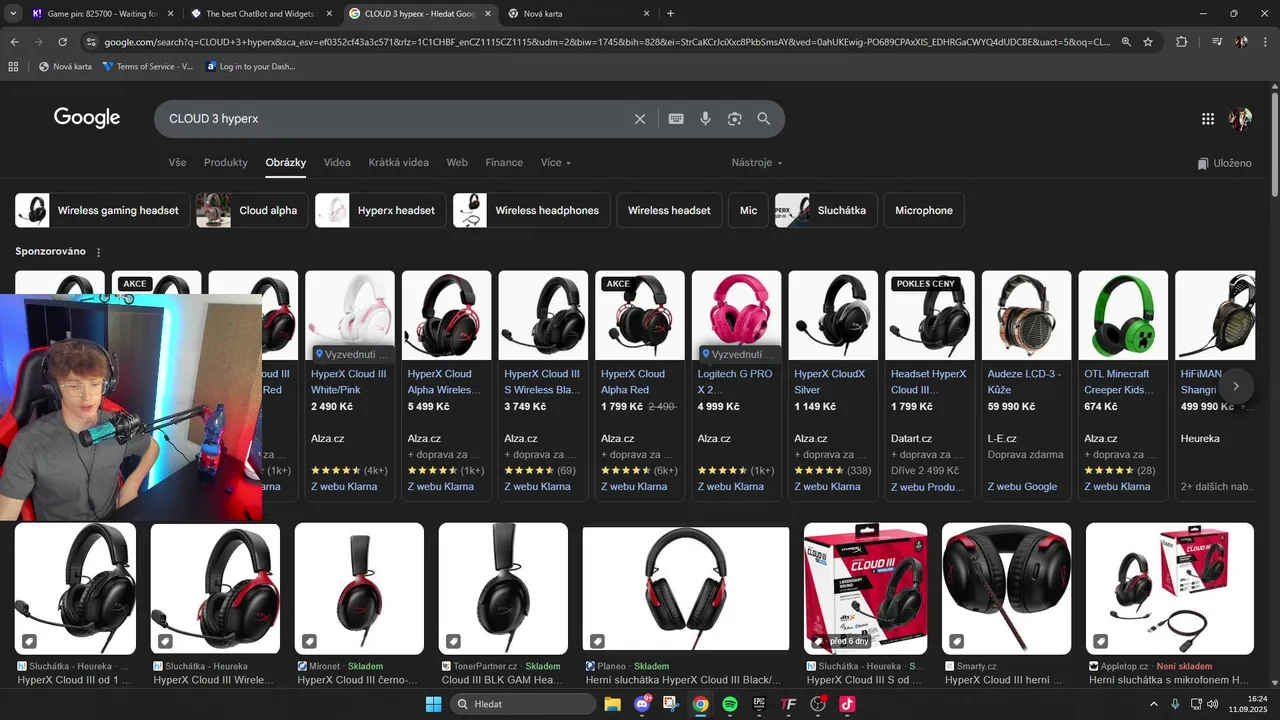Start voice search with the microphone
Image resolution: width=1280 pixels, height=720 pixels.
point(705,119)
